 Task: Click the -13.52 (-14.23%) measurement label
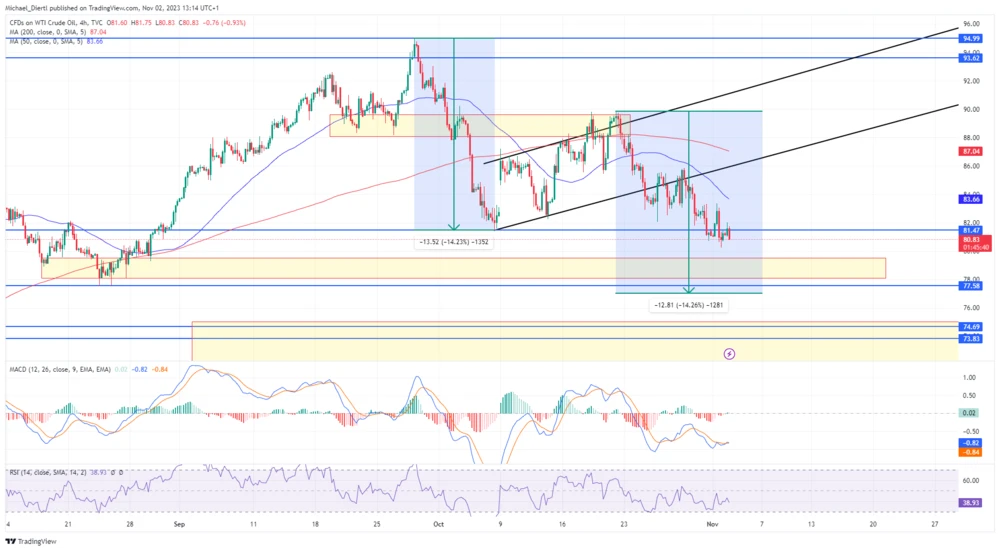(x=453, y=242)
